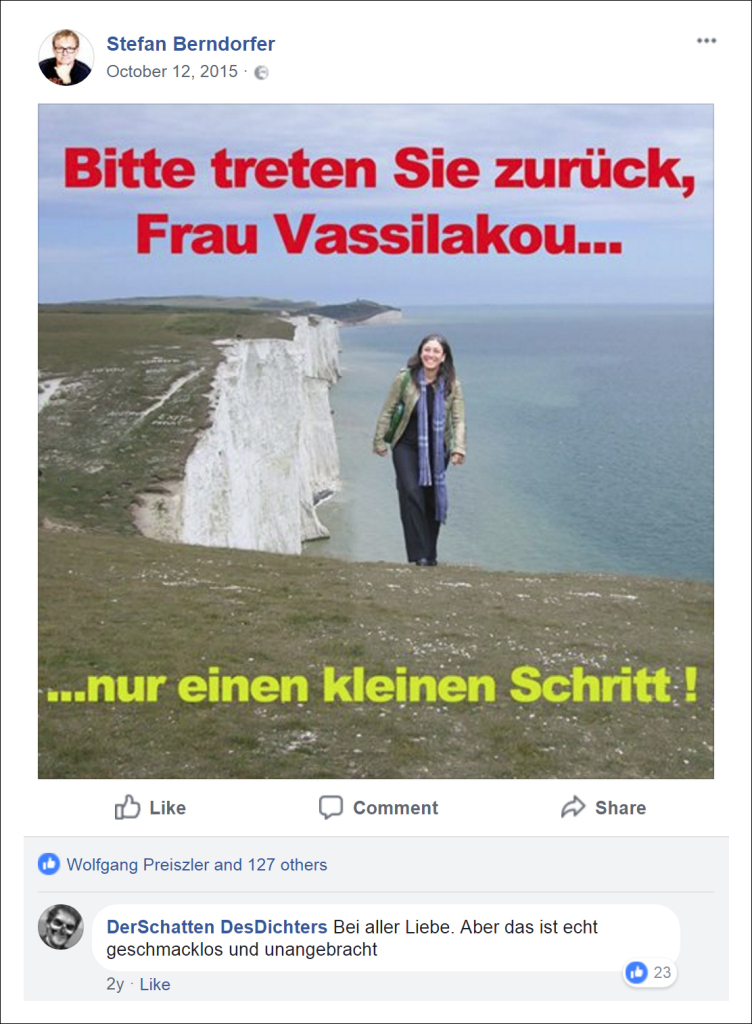Click the Share label under the post
This screenshot has height=1024, width=752.
[620, 808]
